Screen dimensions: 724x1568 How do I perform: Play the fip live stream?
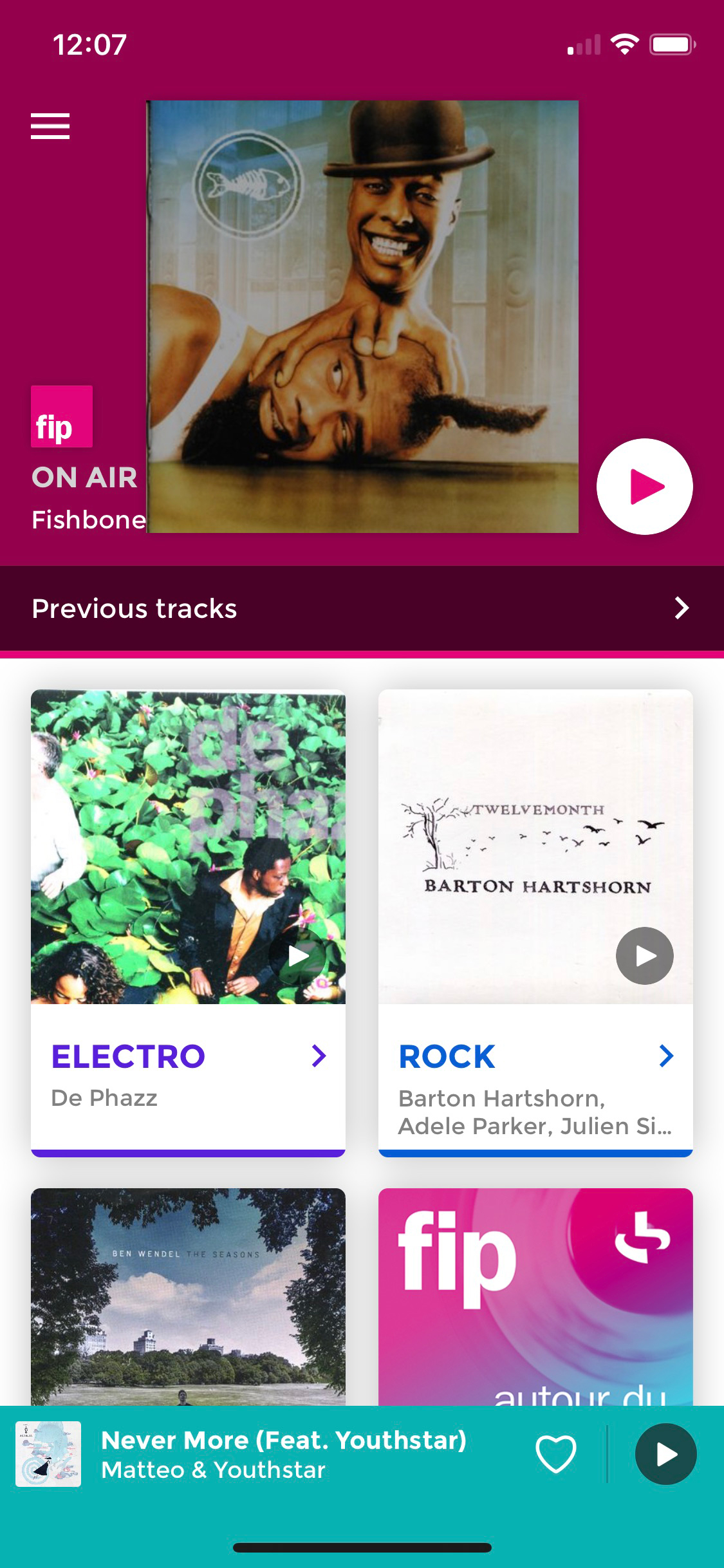tap(644, 487)
